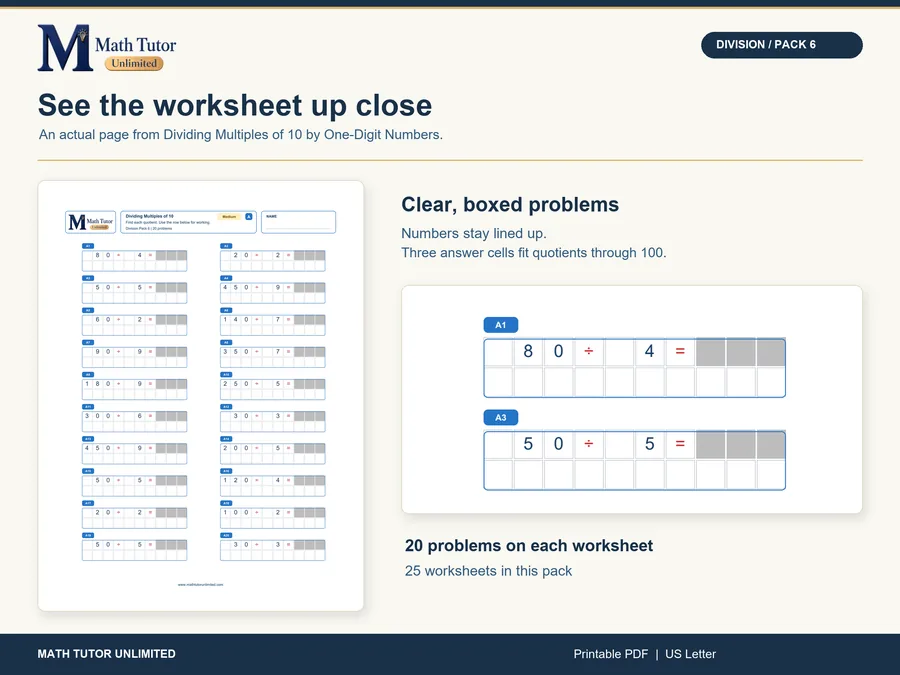900x675 pixels.
Task: Click the 'See the worksheet up close' heading
Action: click(235, 105)
